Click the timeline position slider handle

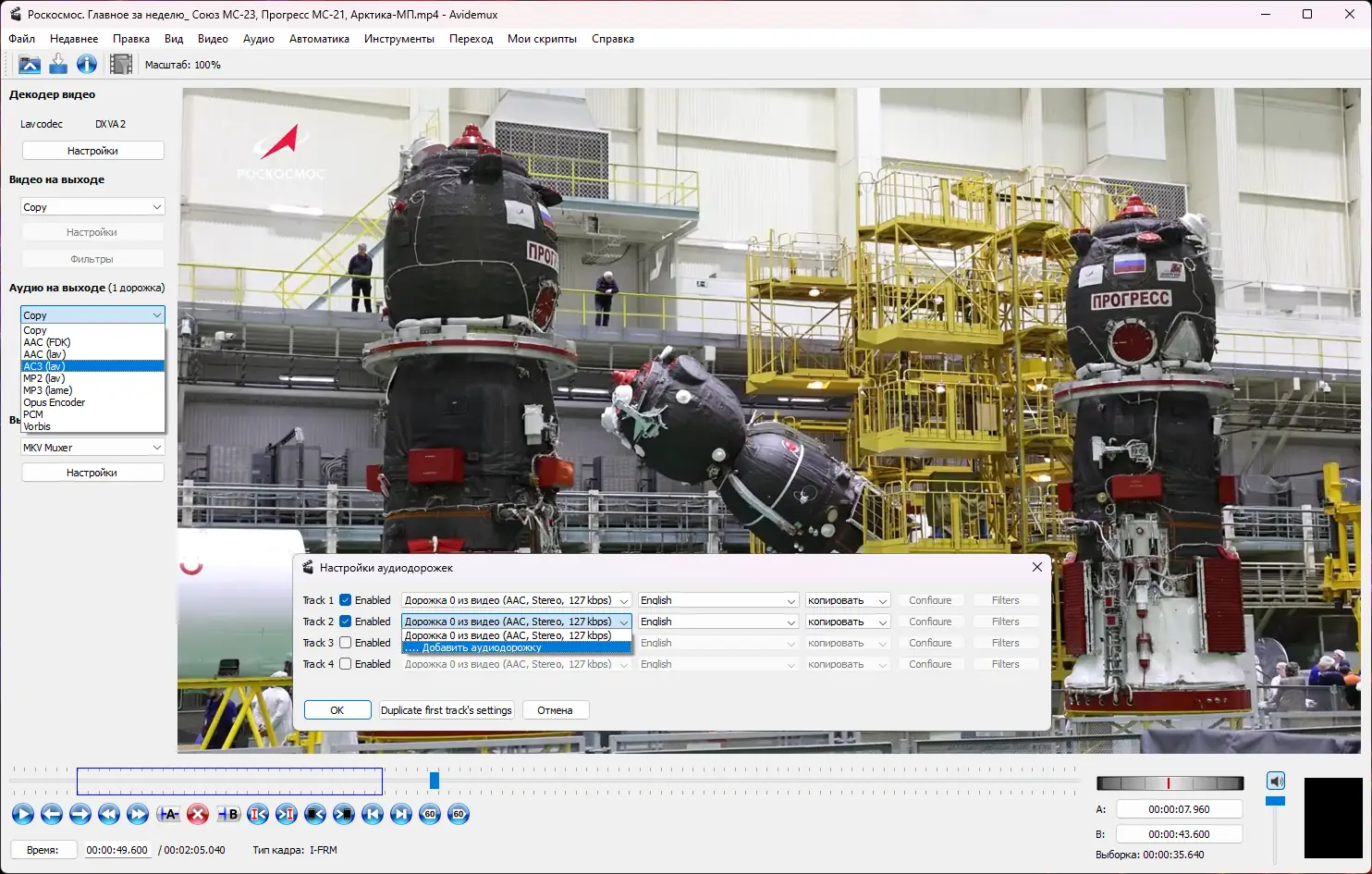[x=435, y=781]
